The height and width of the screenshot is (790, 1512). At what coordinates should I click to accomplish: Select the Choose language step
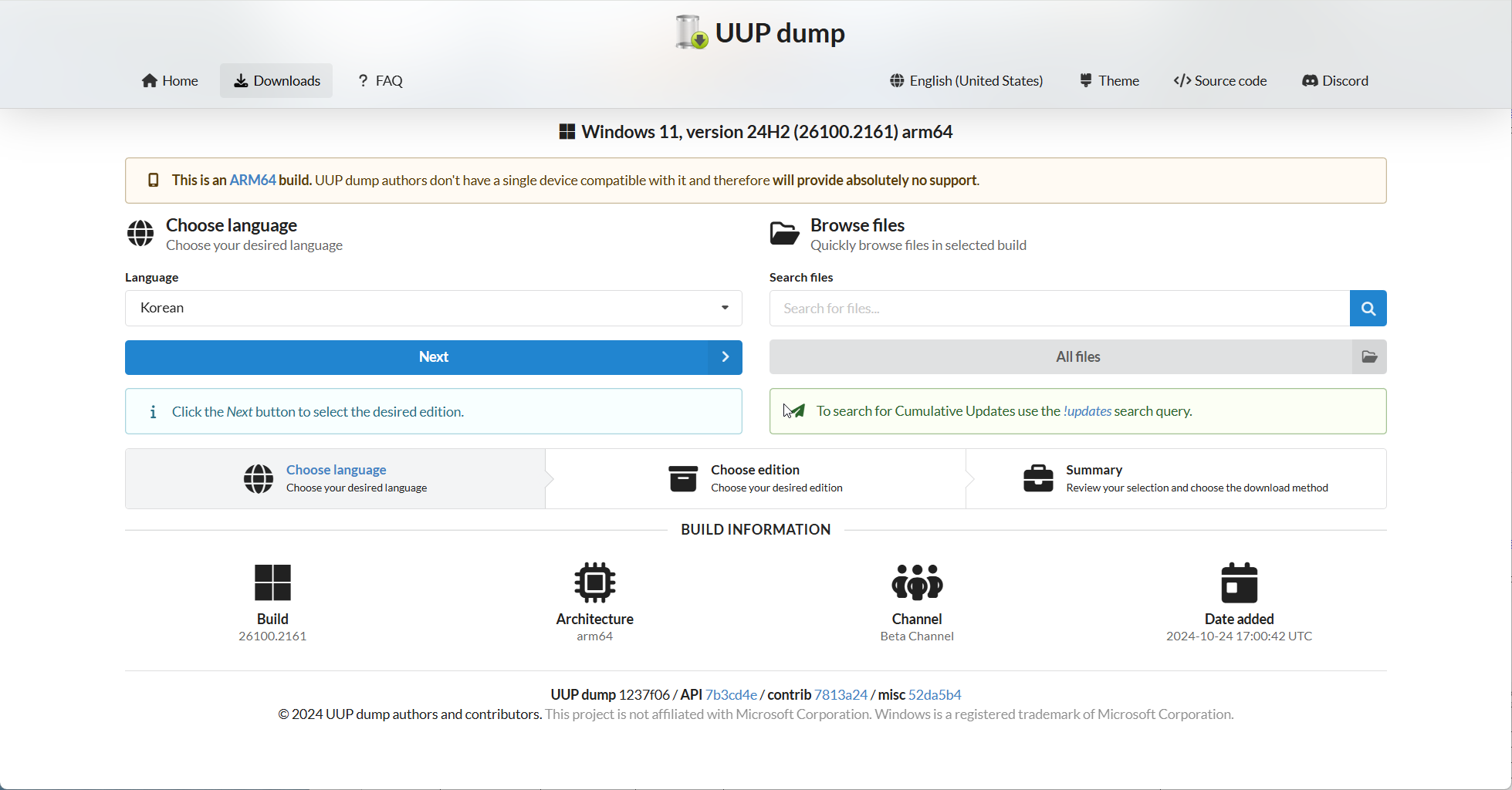(336, 478)
